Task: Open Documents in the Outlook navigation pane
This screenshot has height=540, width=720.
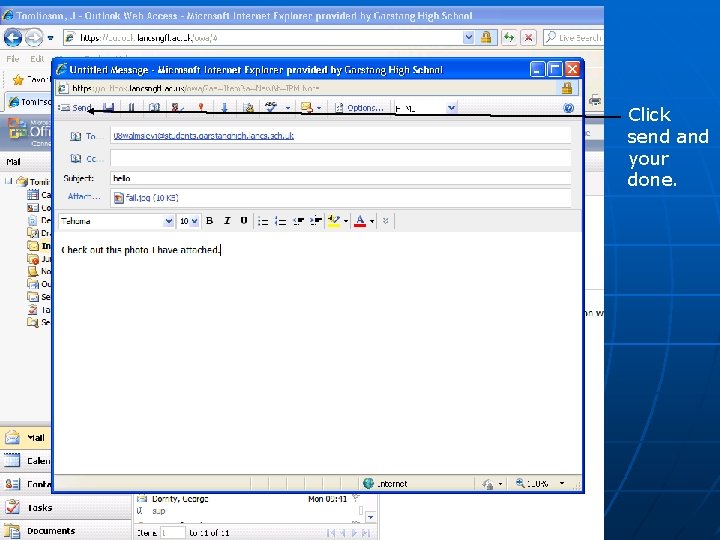Action: pyautogui.click(x=66, y=531)
